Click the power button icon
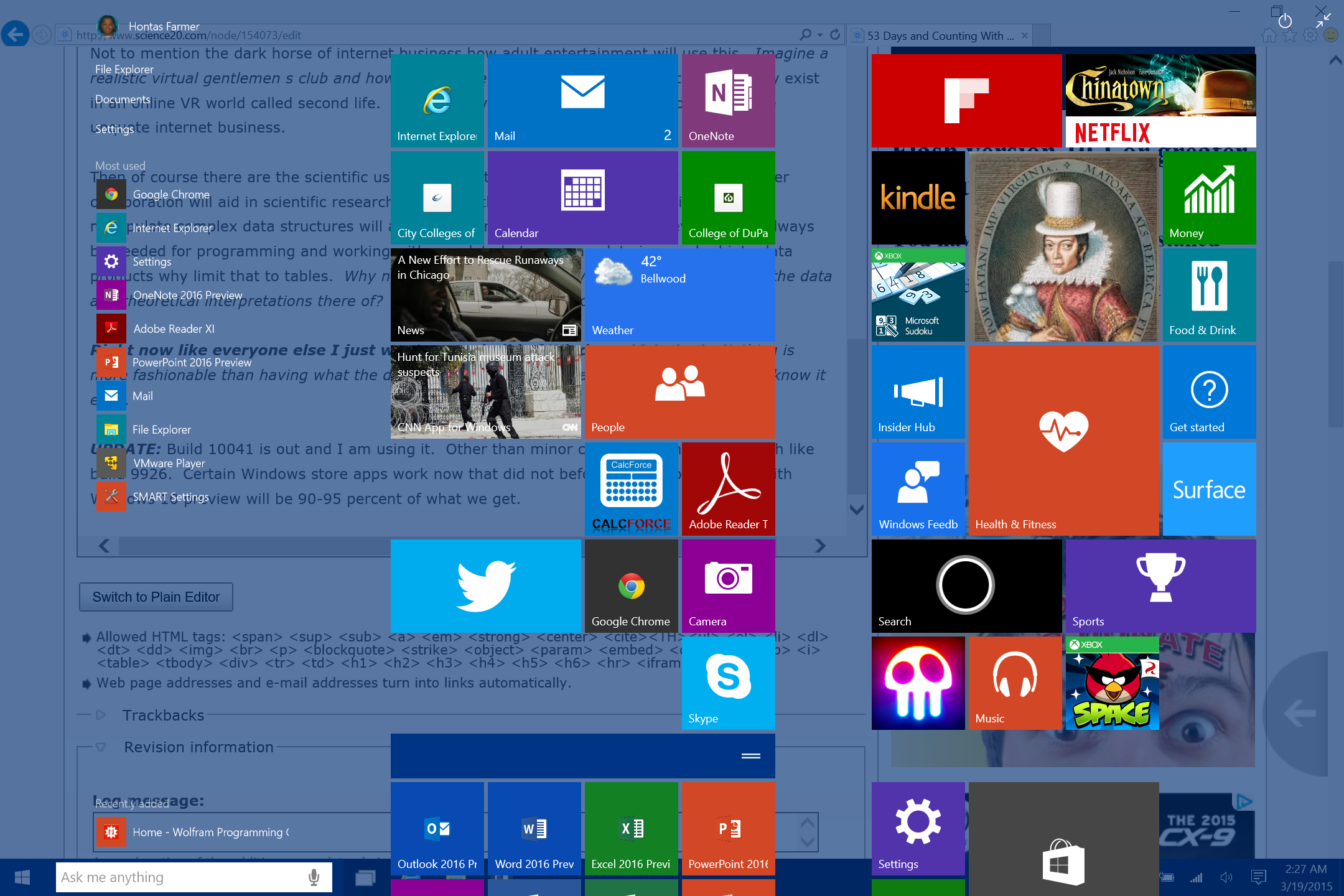 1285,21
